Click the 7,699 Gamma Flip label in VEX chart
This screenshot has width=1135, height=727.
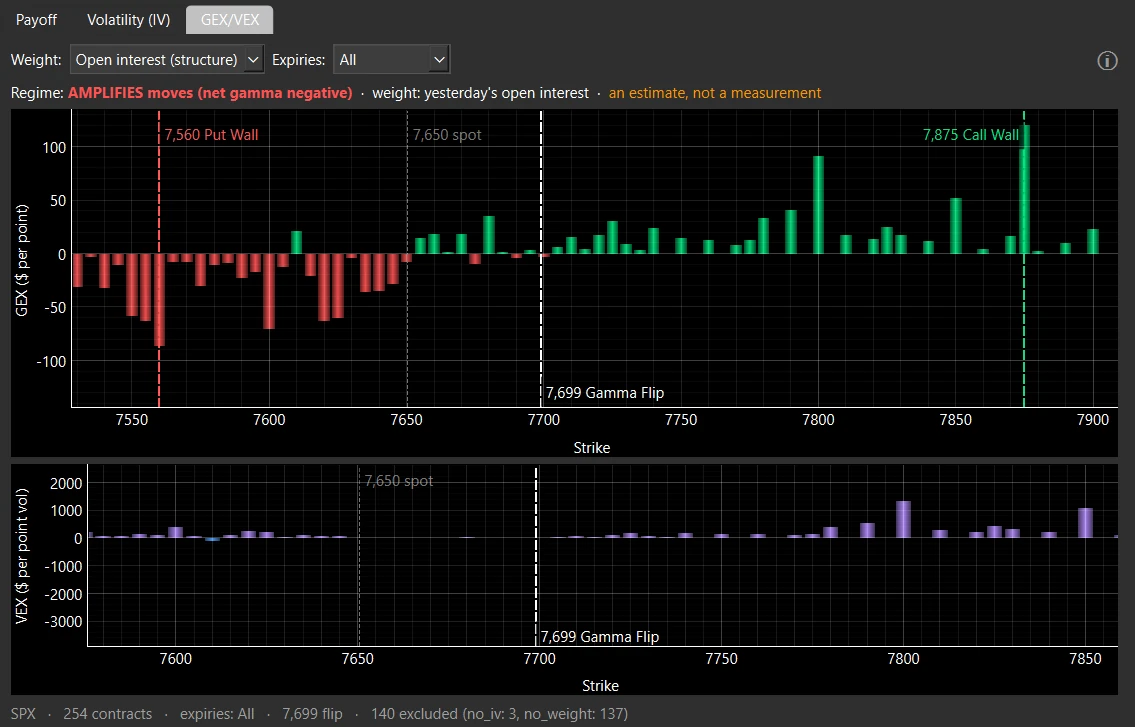[x=599, y=636]
